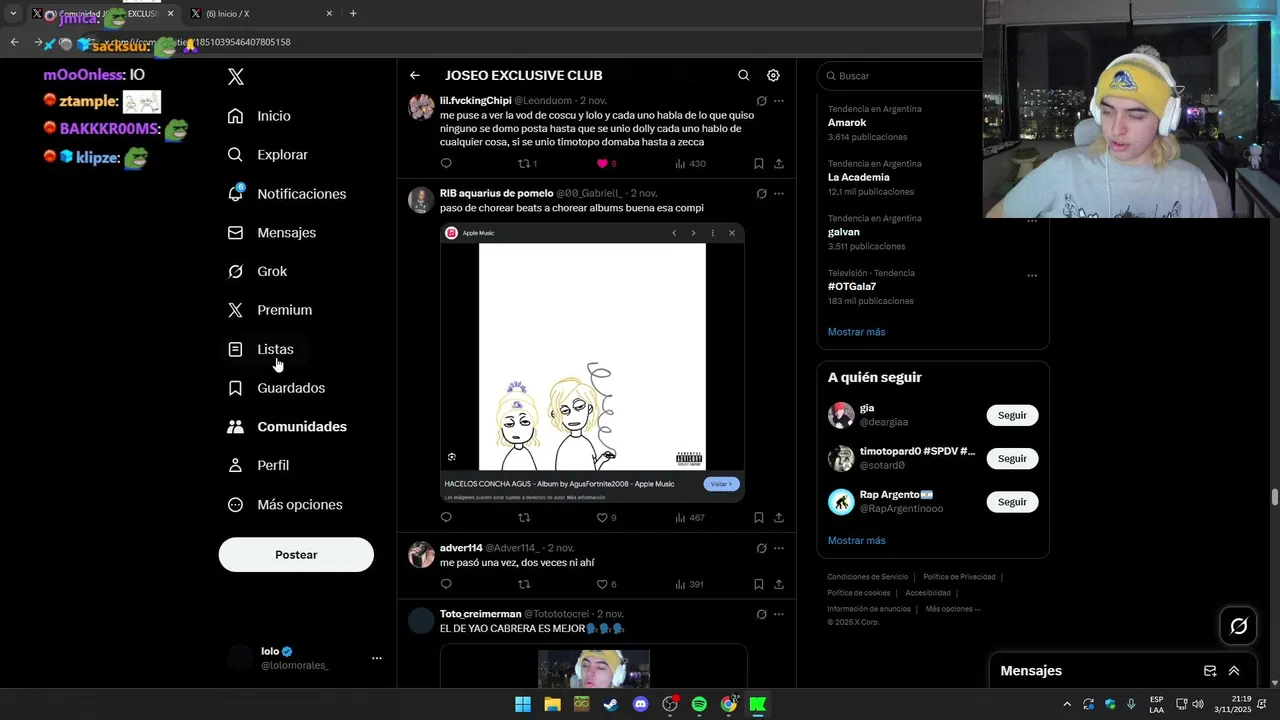Expand the Mensajes drawer

1234,671
